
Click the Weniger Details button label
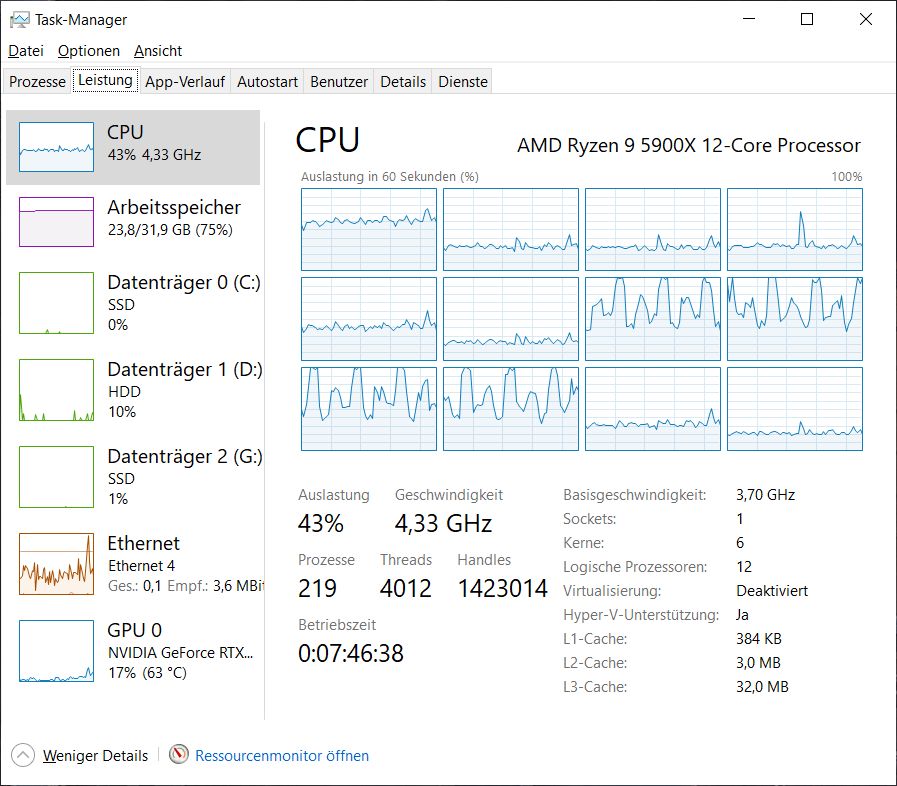coord(95,756)
